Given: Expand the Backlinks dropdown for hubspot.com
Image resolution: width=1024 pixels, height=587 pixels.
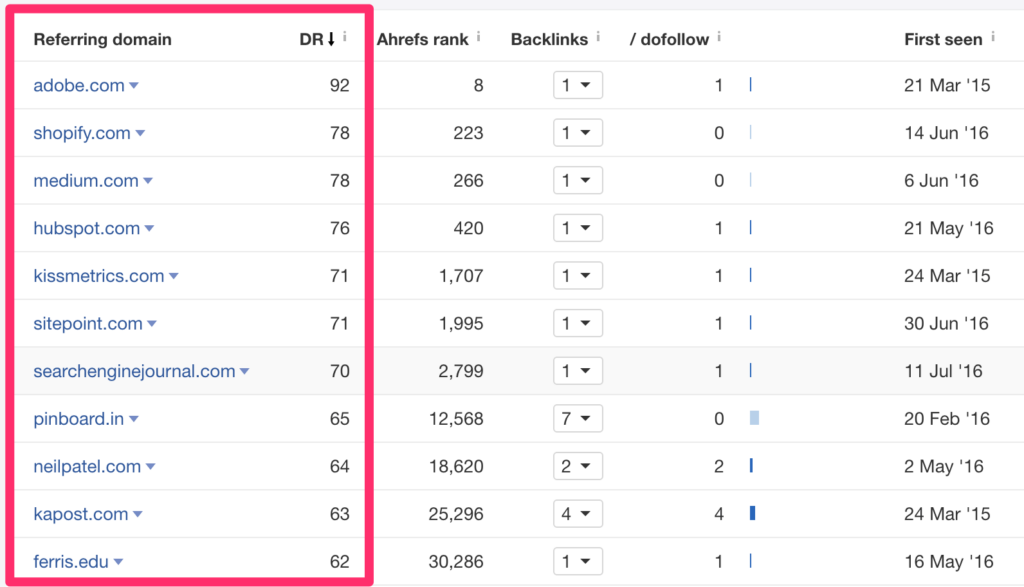Looking at the screenshot, I should coord(577,228).
